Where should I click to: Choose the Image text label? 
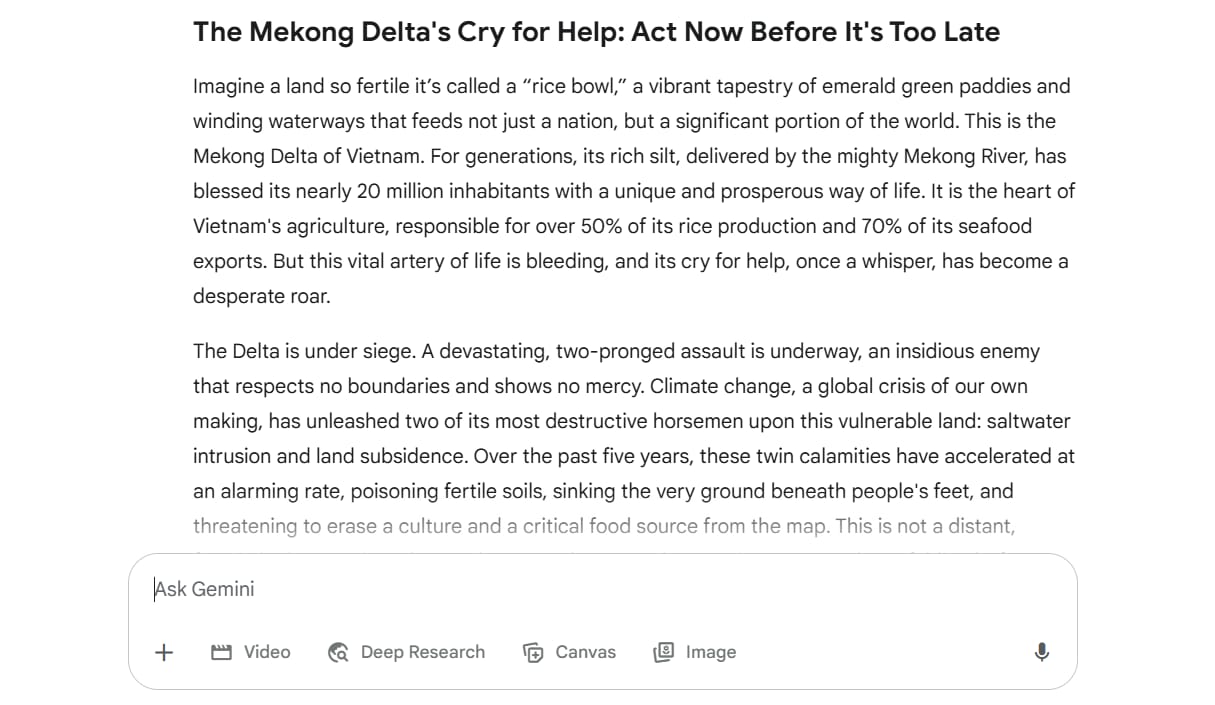pos(711,652)
